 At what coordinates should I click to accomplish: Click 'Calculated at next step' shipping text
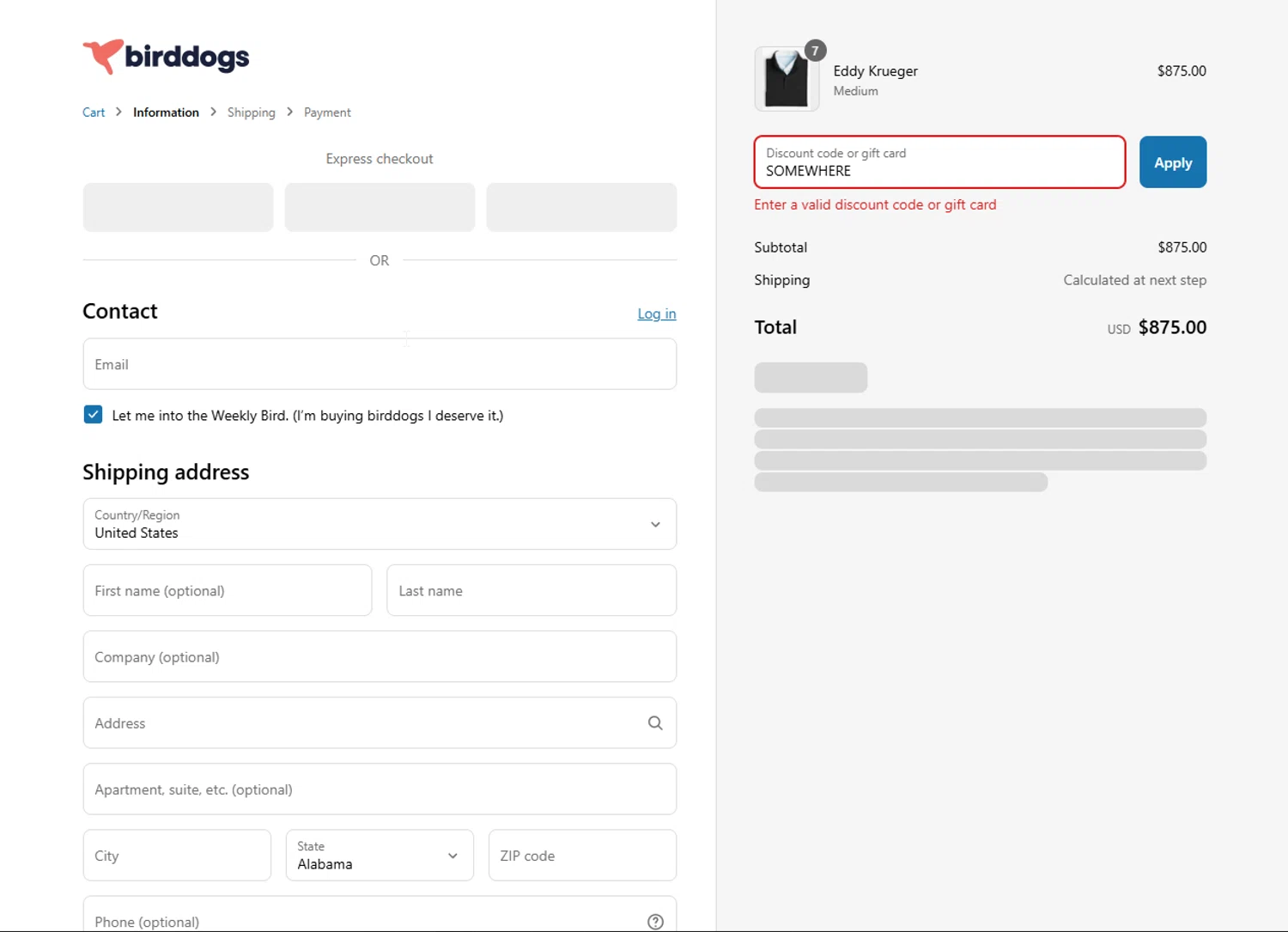1135,280
